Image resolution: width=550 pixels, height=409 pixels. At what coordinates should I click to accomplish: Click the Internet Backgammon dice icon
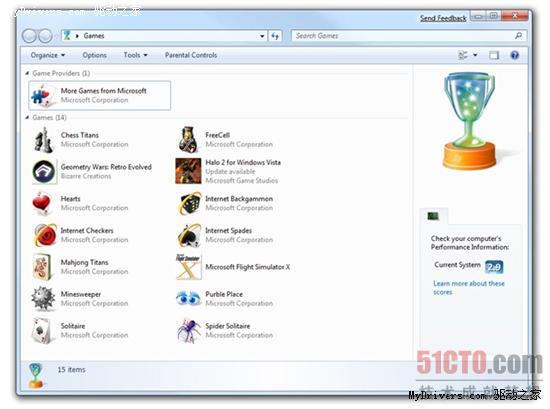point(189,203)
